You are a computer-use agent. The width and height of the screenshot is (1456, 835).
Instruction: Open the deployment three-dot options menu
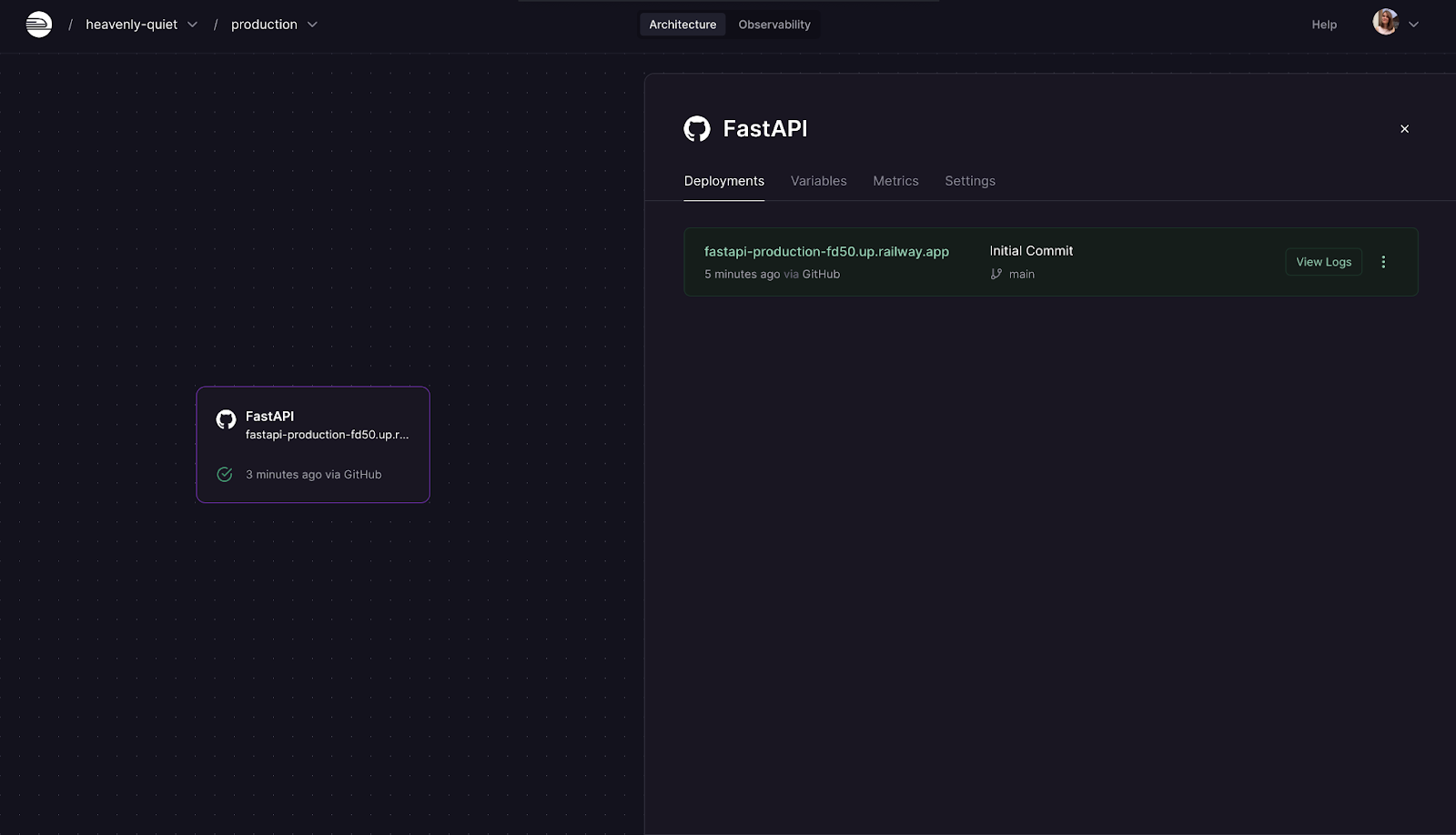click(x=1383, y=262)
